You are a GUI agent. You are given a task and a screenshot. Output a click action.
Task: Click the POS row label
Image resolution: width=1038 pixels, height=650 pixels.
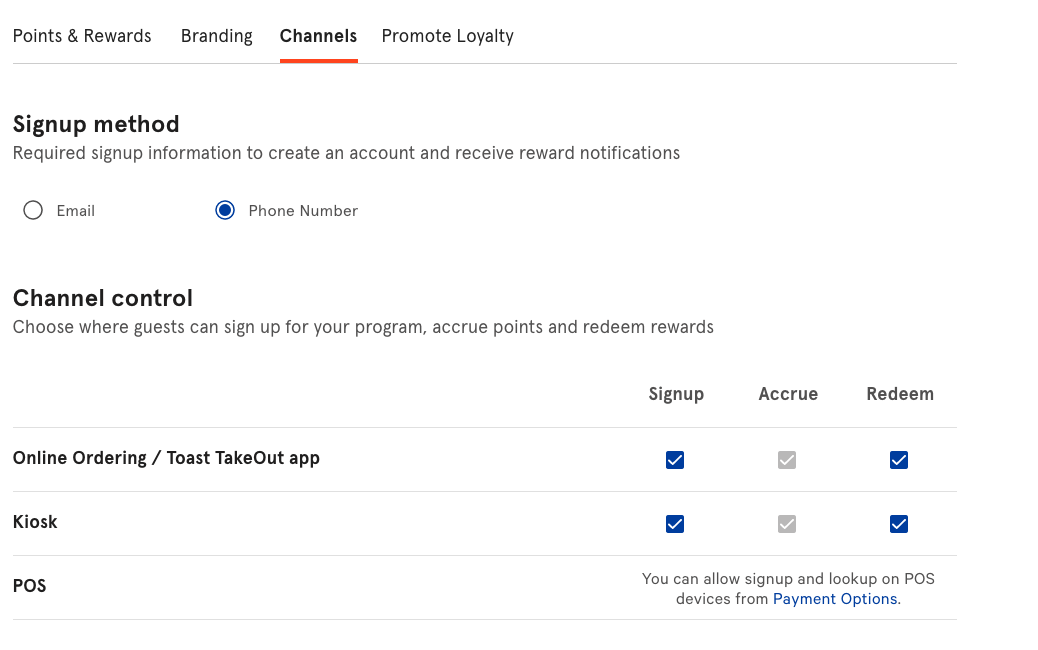[29, 585]
